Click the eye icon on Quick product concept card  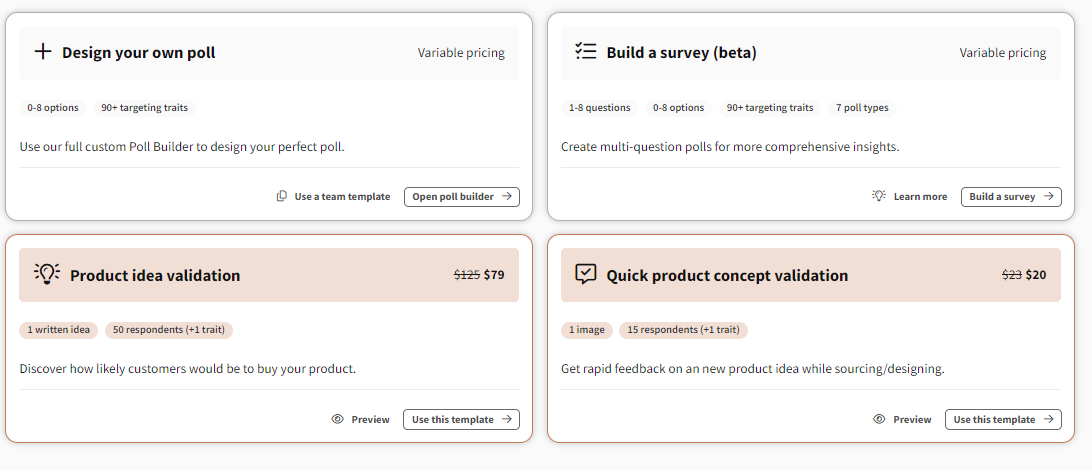point(880,419)
